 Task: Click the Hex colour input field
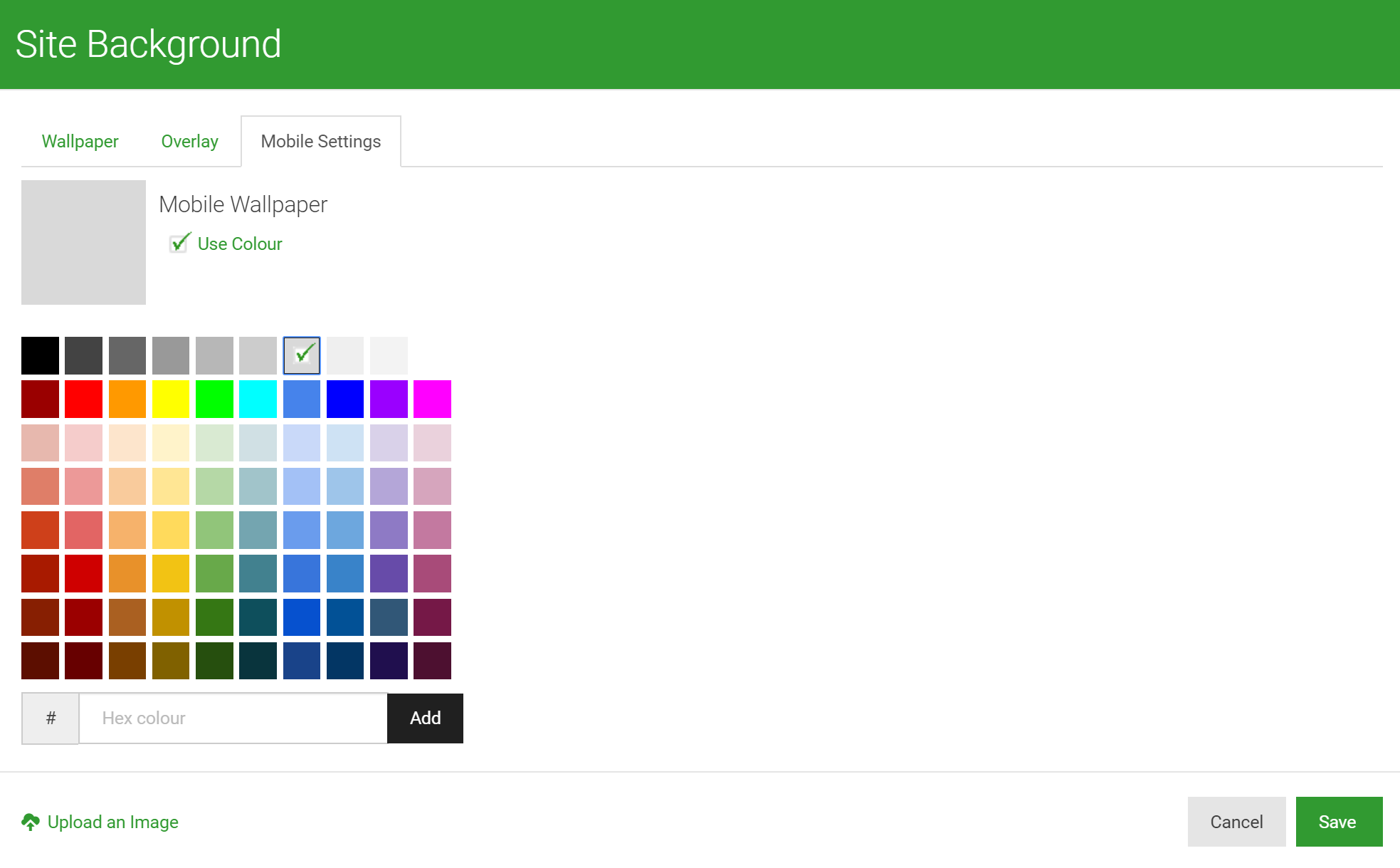tap(233, 718)
